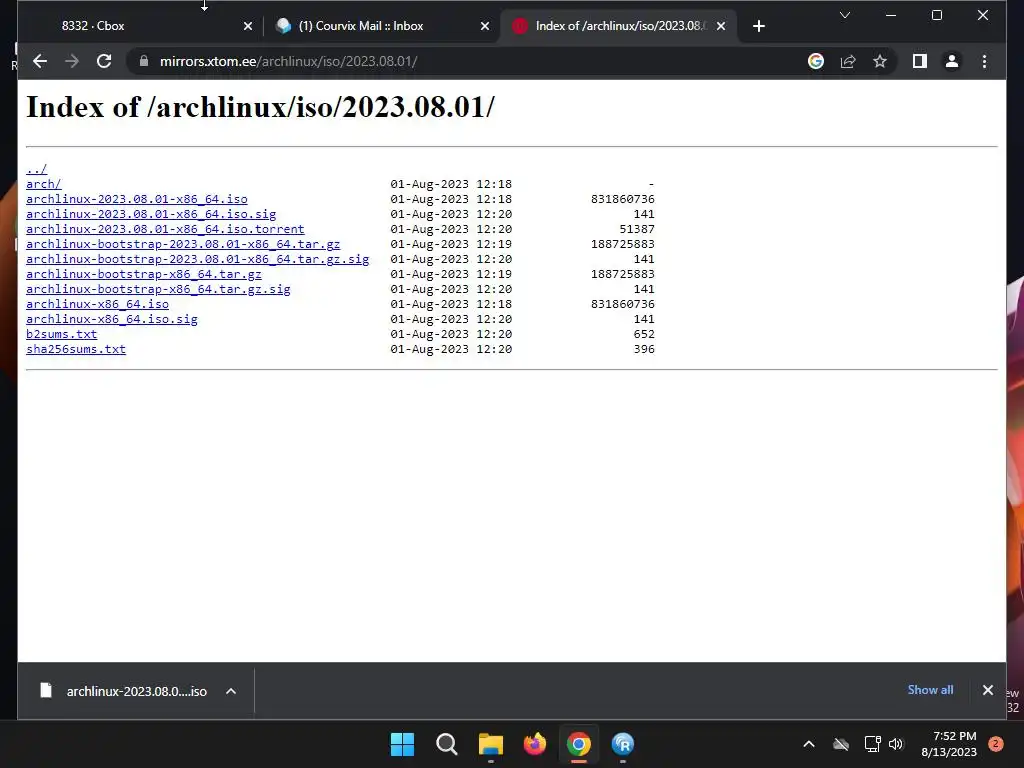Screen dimensions: 1024x768
Task: Click the forward navigation arrow
Action: (72, 61)
